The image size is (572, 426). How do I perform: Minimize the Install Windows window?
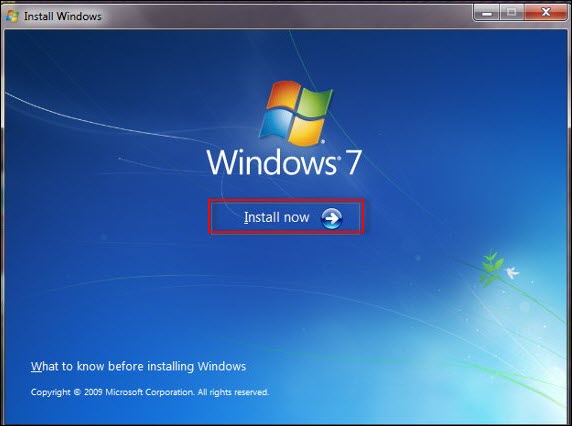tap(487, 13)
